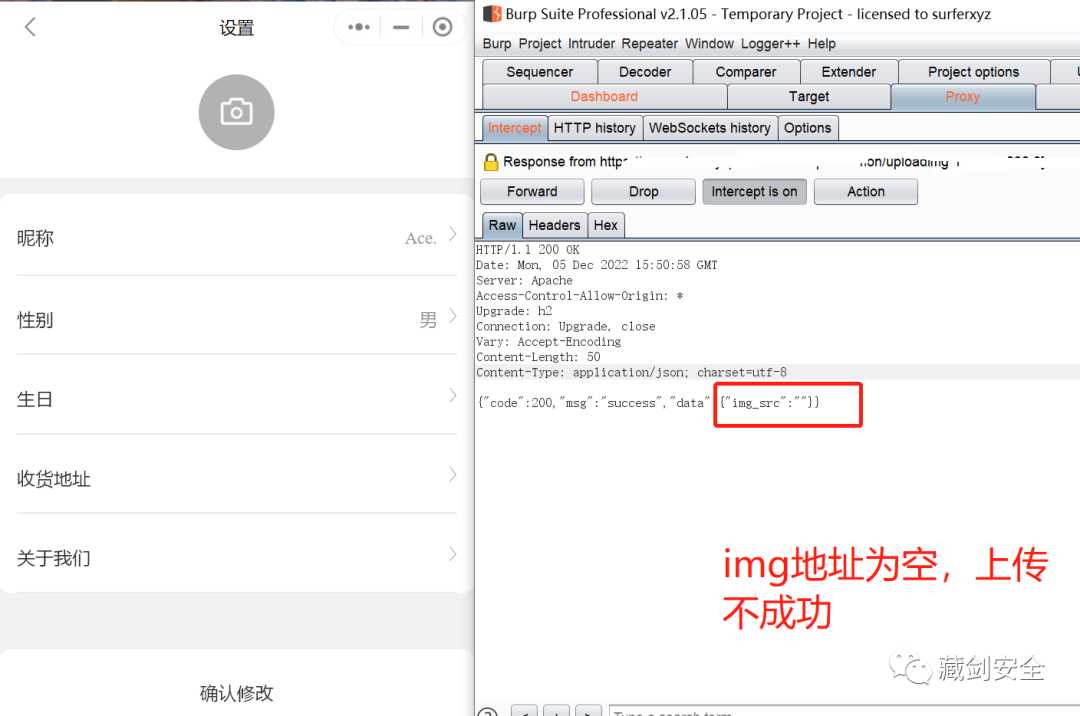Screen dimensions: 1080x716
Task: Select the Intercept sub-tab
Action: coord(515,128)
